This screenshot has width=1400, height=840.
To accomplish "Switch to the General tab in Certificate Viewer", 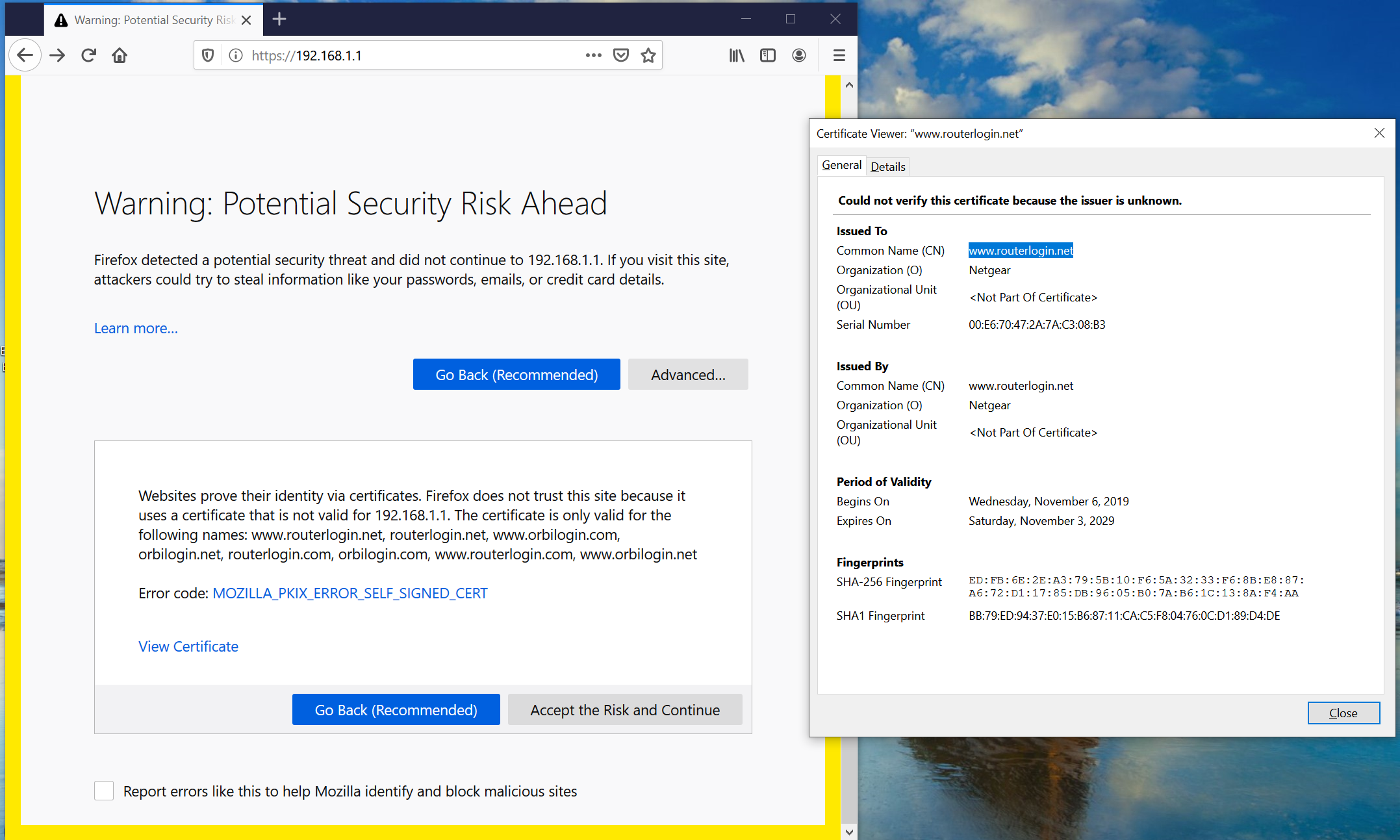I will 841,165.
